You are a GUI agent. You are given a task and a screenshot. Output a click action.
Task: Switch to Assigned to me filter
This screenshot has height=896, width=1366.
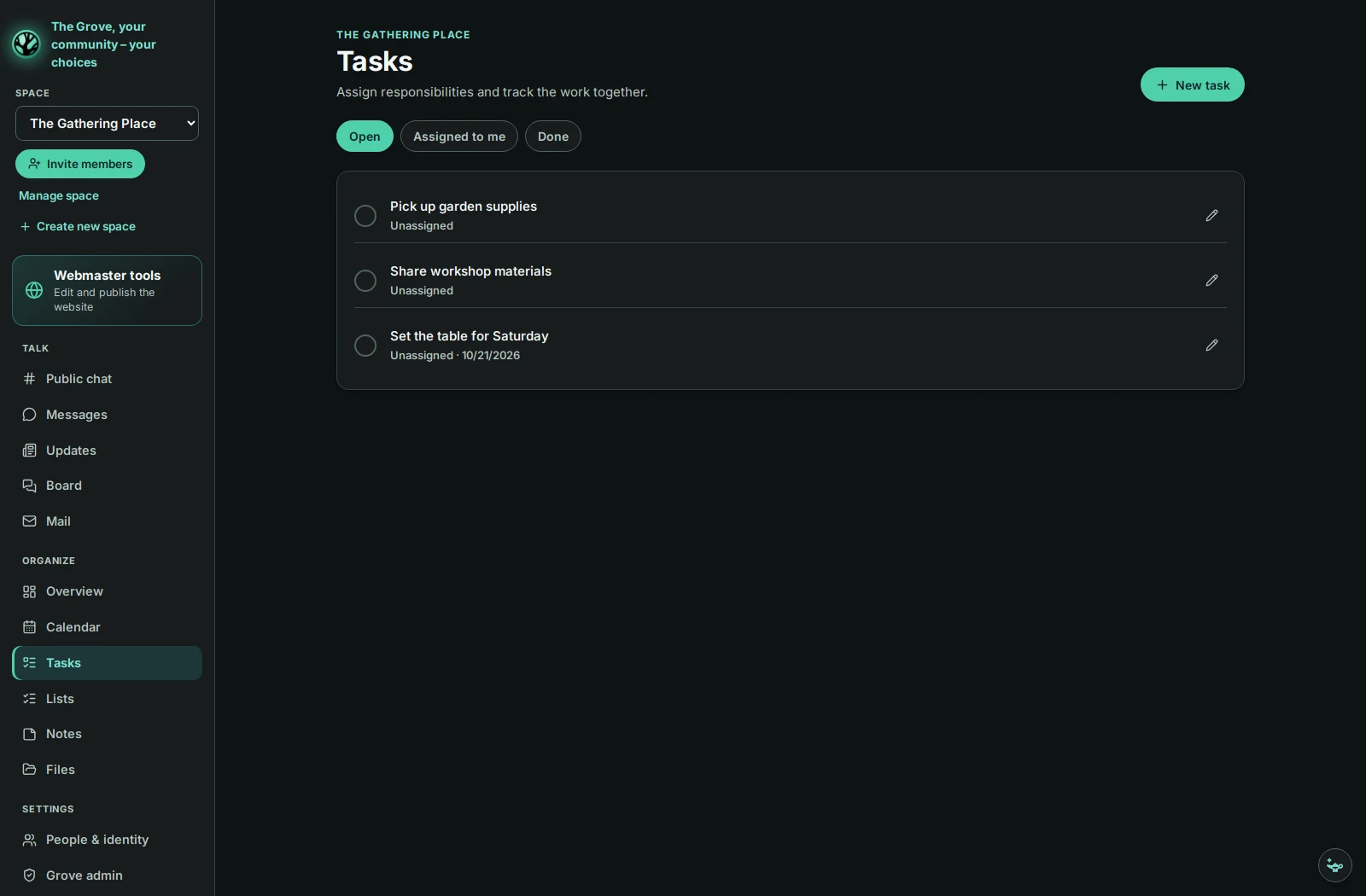tap(459, 137)
